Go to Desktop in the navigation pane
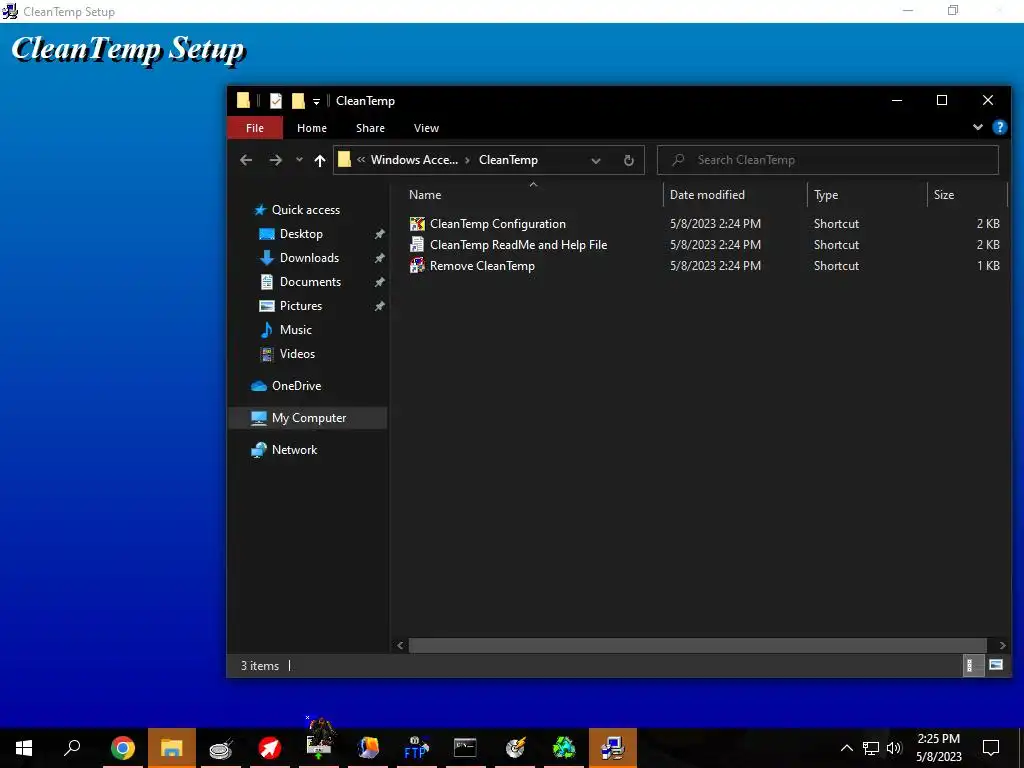The height and width of the screenshot is (768, 1024). (x=301, y=234)
